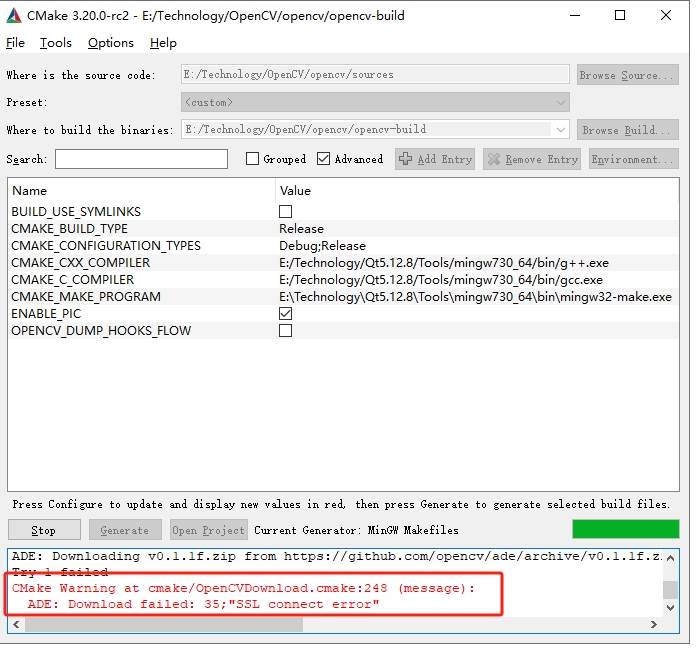Viewport: 697px width, 651px height.
Task: Open the File menu
Action: point(16,43)
